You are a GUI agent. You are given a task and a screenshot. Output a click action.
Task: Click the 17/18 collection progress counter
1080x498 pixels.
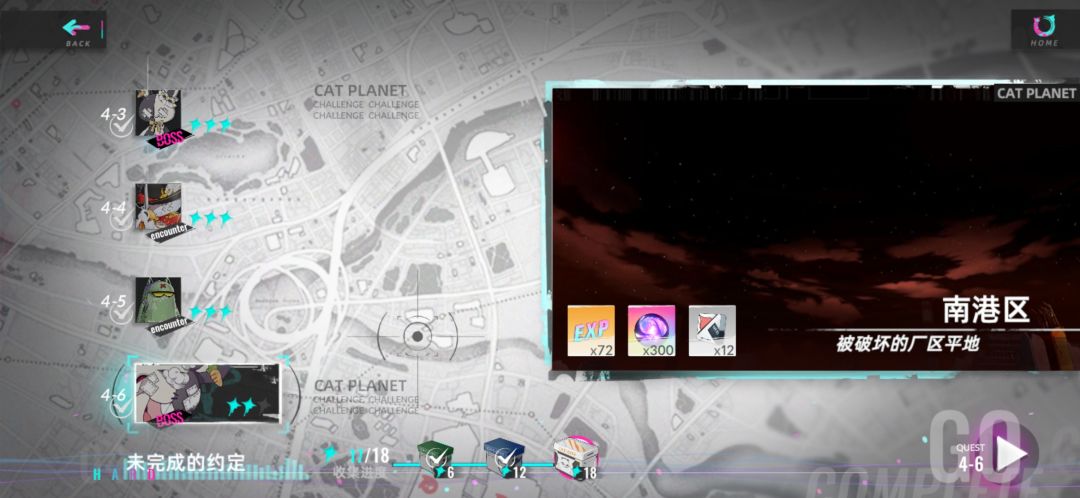[369, 455]
